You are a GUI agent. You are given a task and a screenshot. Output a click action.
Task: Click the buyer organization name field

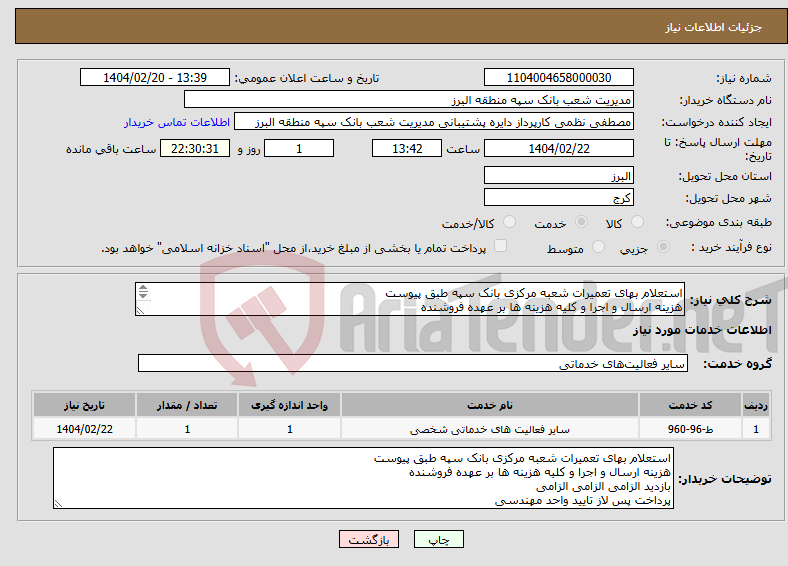click(x=409, y=100)
